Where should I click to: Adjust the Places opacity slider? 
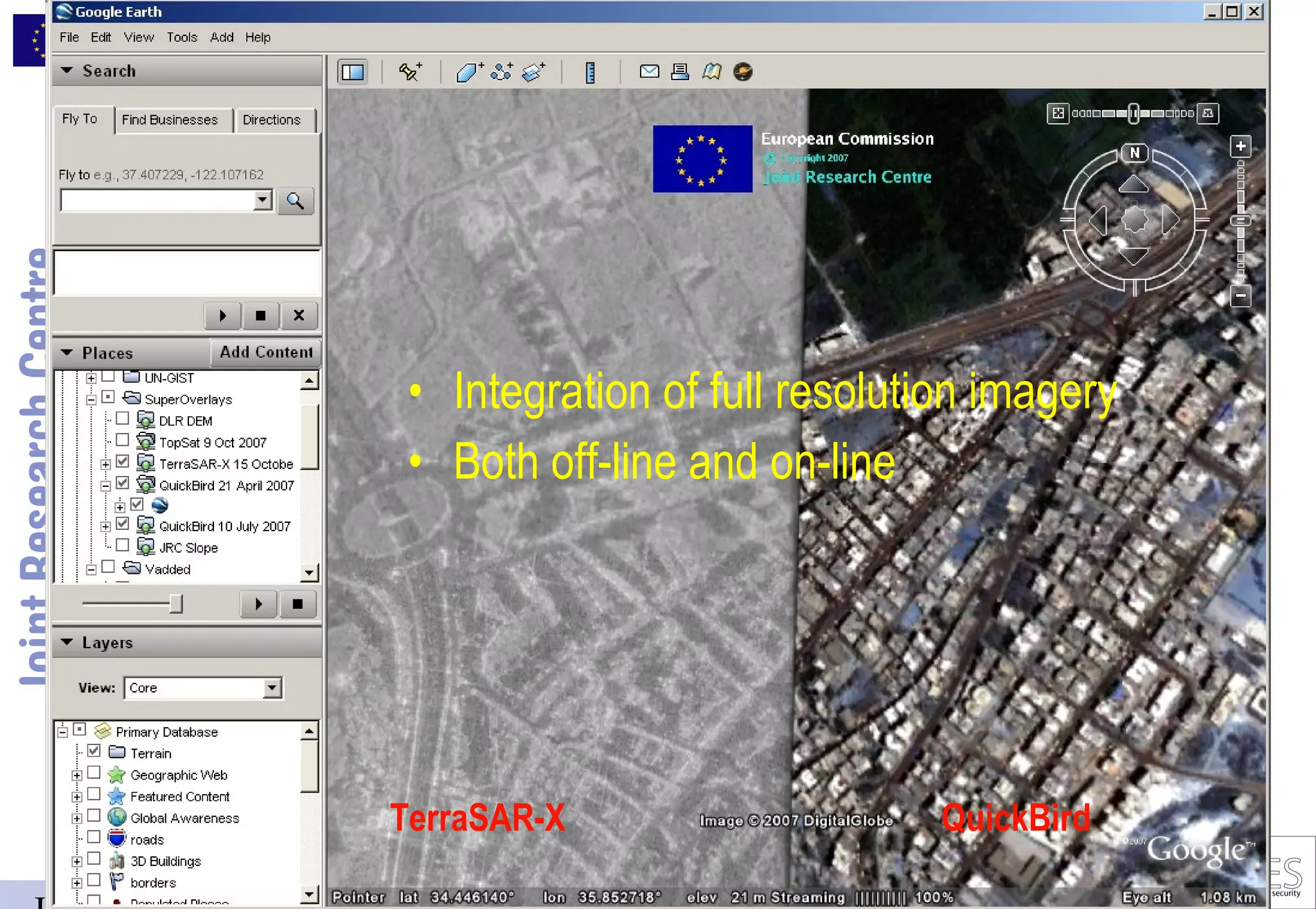[175, 604]
